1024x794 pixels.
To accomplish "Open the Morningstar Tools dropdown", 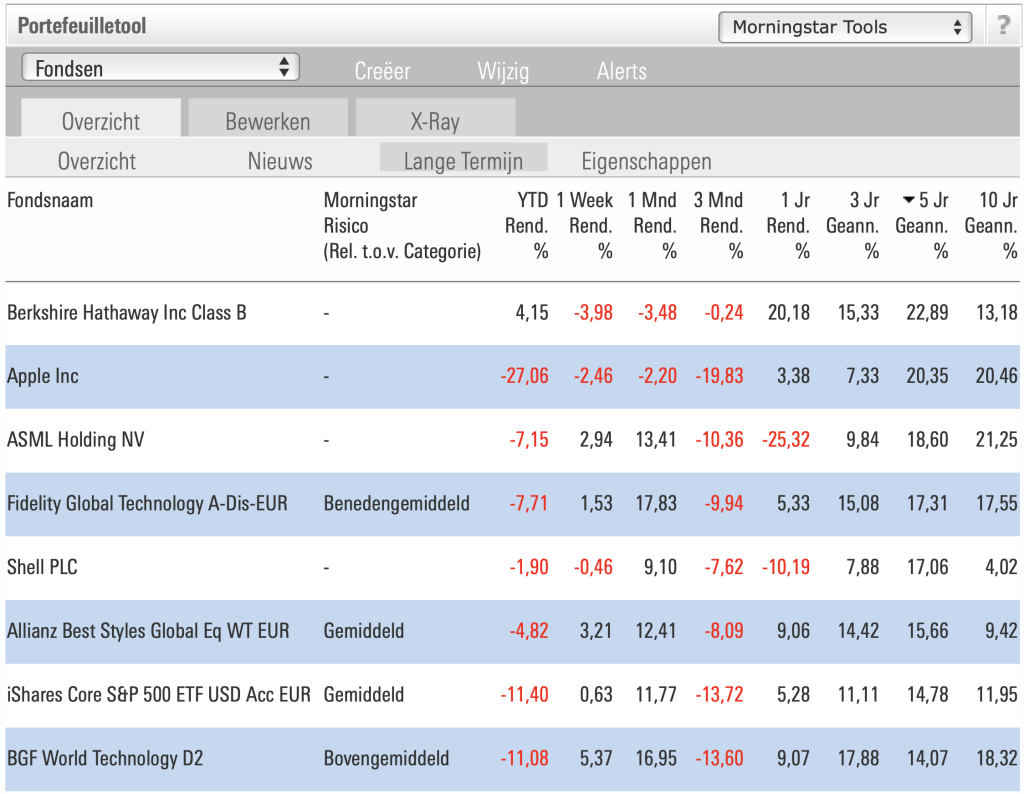I will click(845, 27).
